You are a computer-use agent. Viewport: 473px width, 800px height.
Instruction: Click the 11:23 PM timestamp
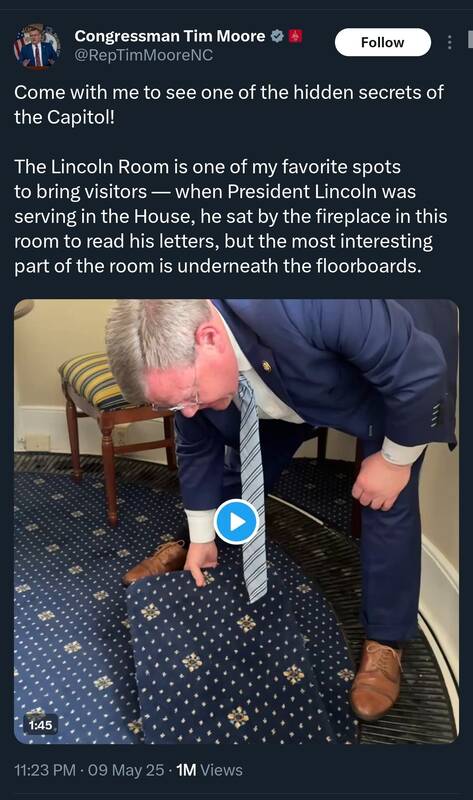tap(45, 770)
